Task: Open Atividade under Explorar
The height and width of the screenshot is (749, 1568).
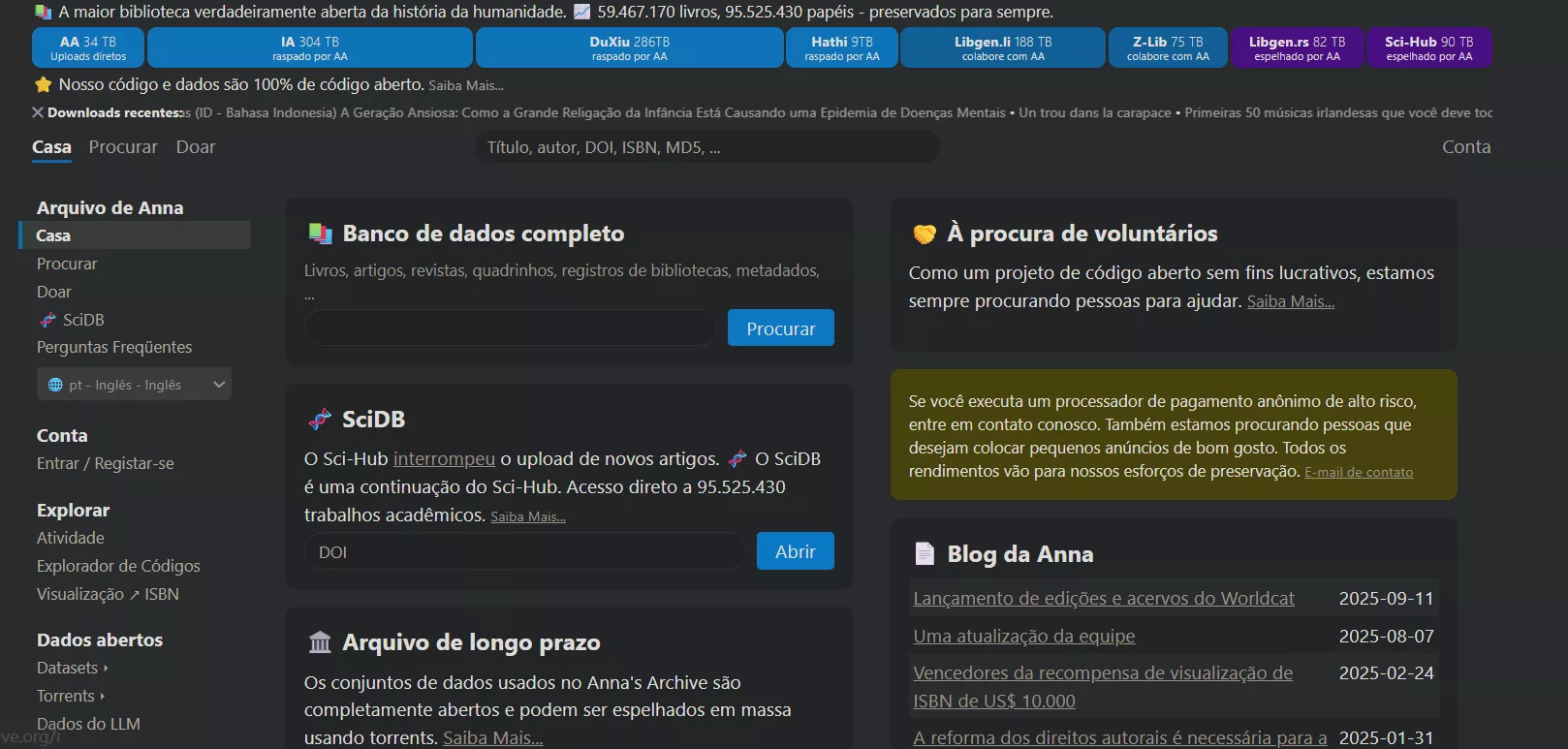Action: [x=71, y=538]
